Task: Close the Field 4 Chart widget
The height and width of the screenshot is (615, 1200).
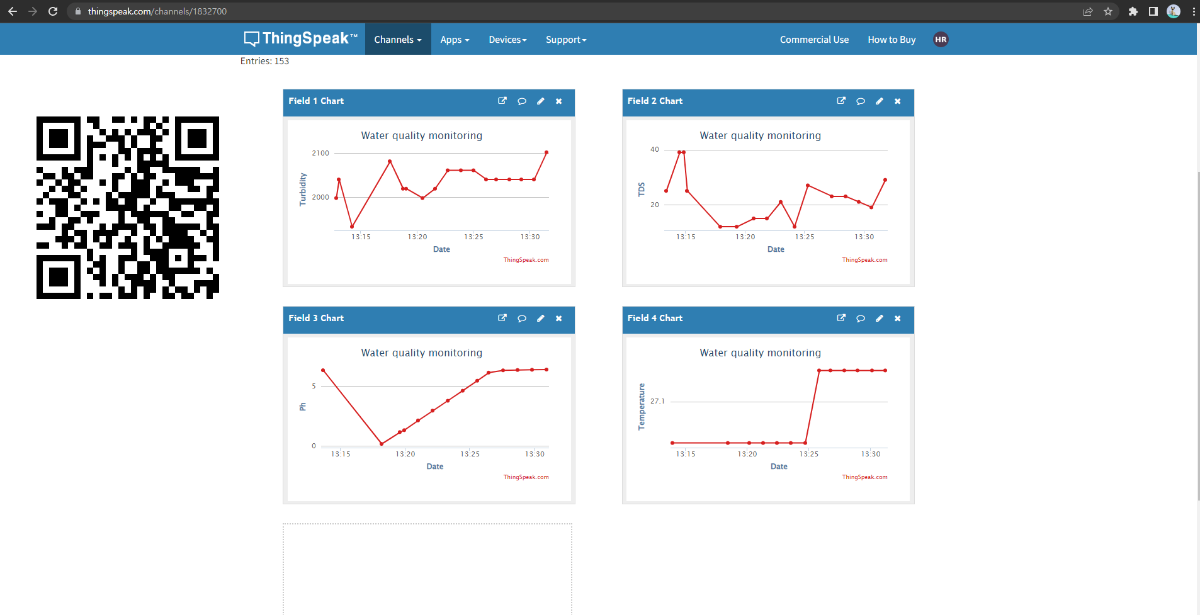Action: (897, 318)
